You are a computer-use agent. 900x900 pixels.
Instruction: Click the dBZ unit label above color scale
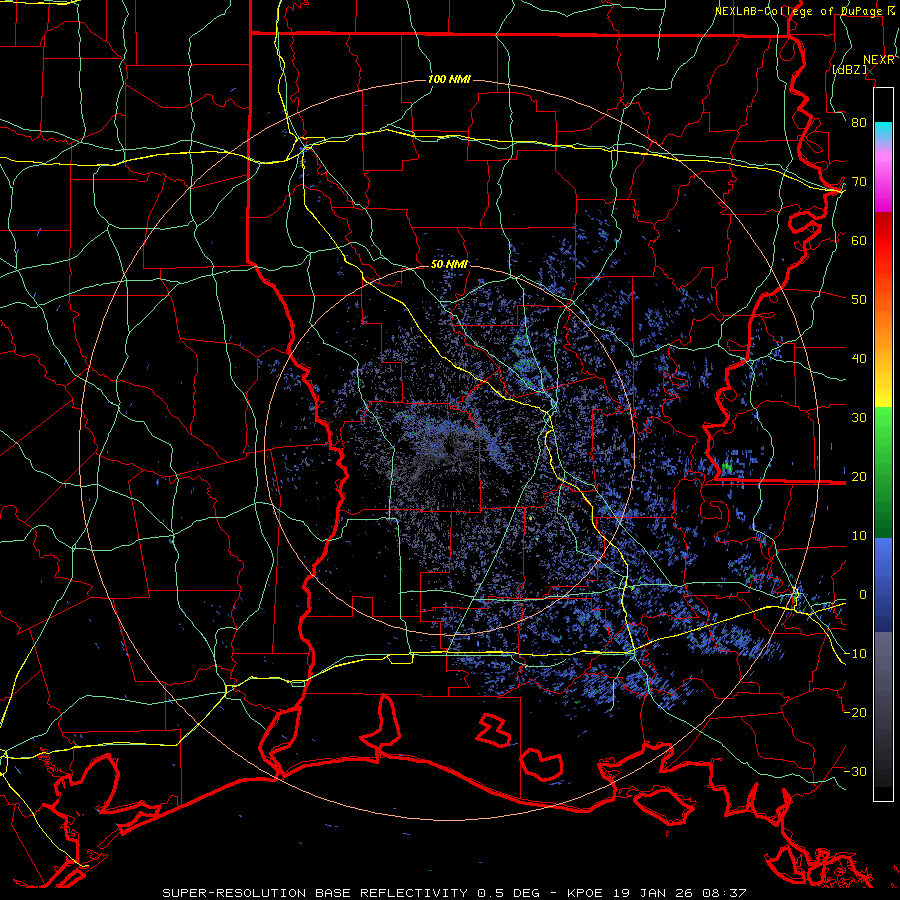[x=849, y=69]
